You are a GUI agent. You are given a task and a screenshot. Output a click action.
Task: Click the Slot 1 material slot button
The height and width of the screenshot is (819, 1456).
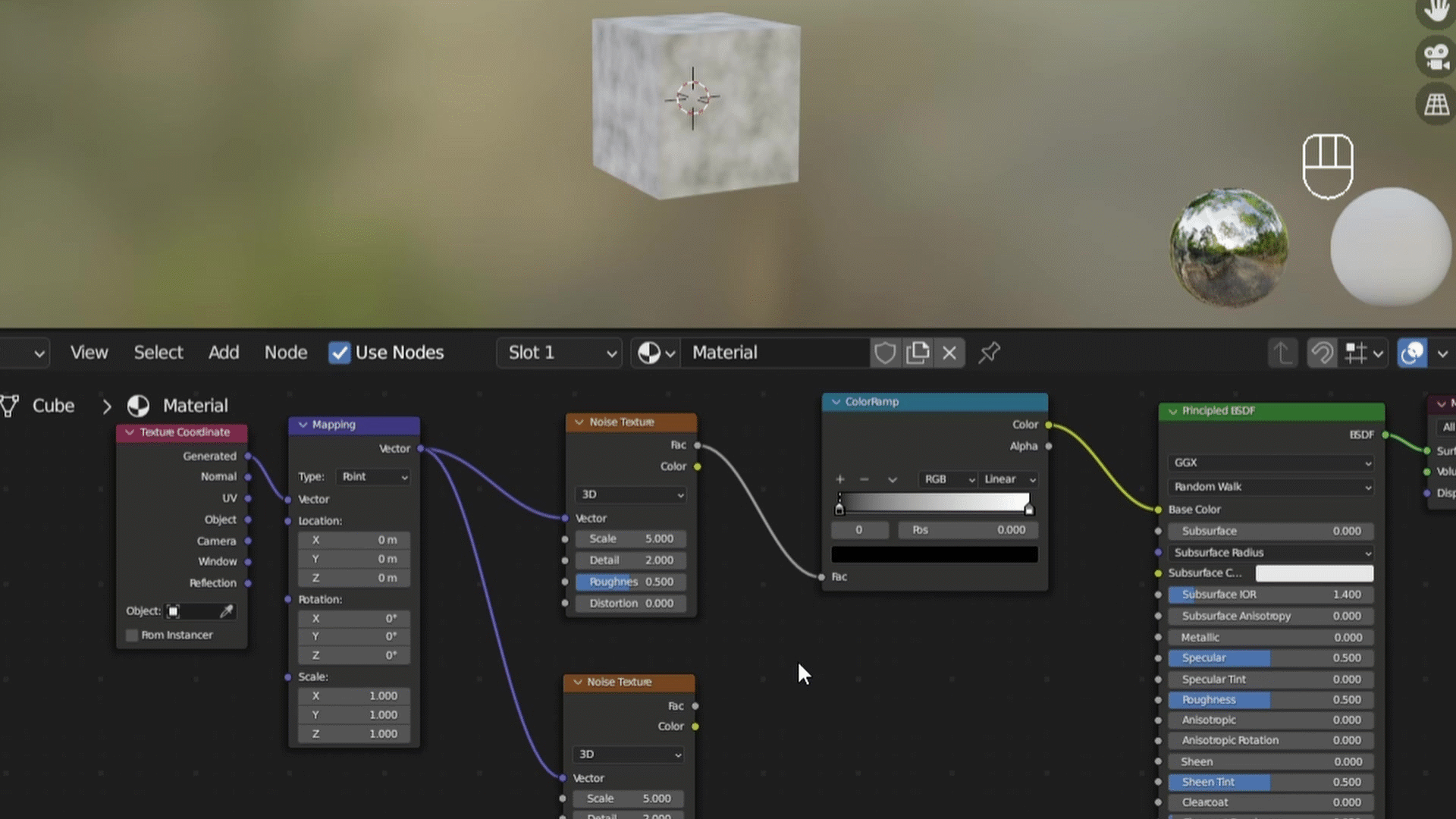click(556, 352)
